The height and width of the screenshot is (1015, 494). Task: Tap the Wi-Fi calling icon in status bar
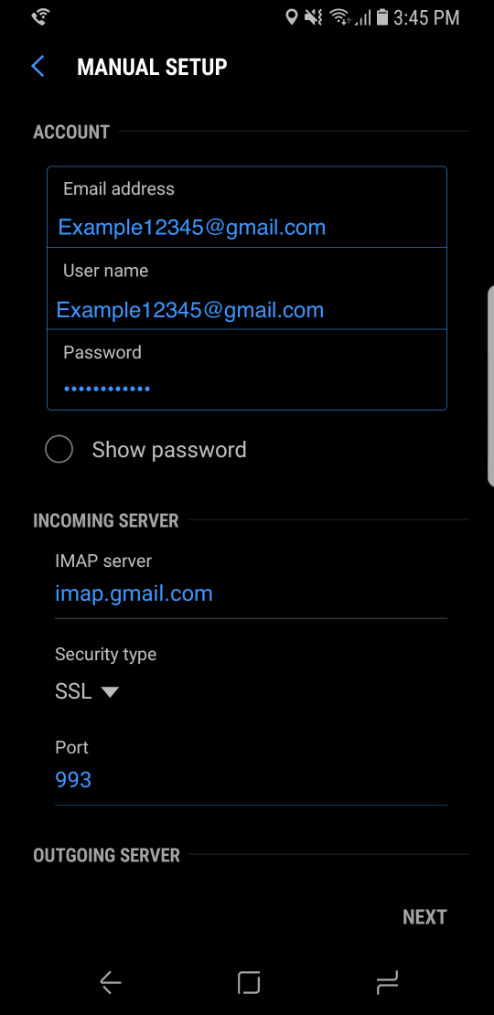tap(43, 17)
